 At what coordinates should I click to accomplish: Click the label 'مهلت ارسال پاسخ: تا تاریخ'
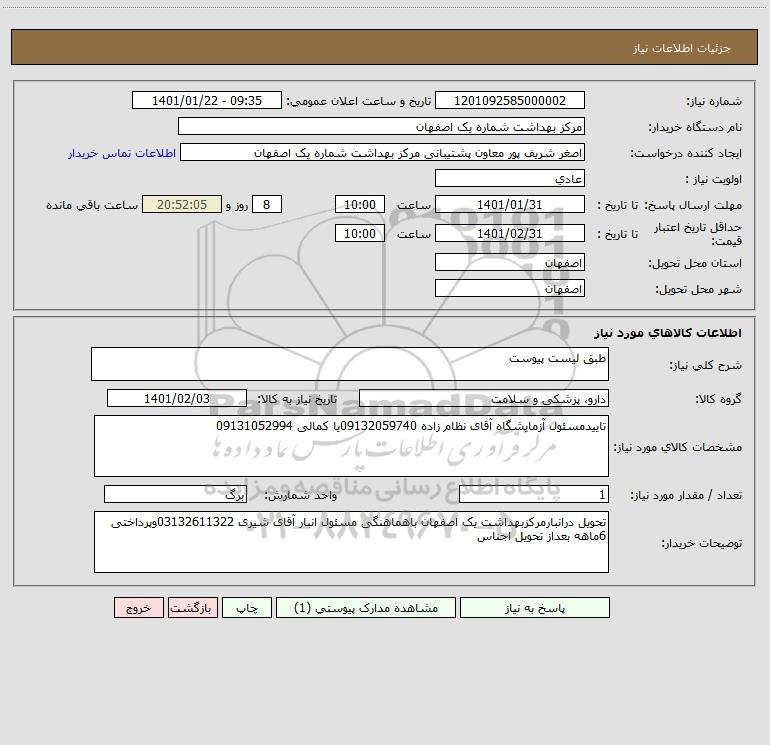point(669,205)
